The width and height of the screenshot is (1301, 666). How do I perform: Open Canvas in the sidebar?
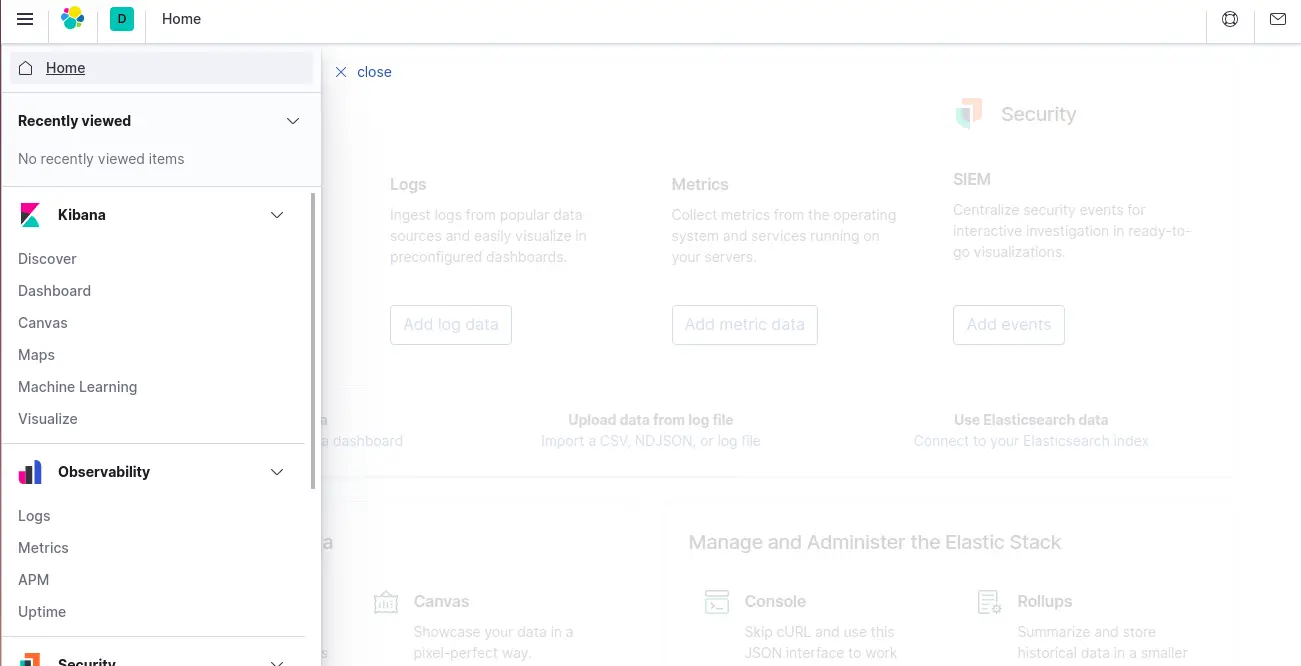click(43, 323)
